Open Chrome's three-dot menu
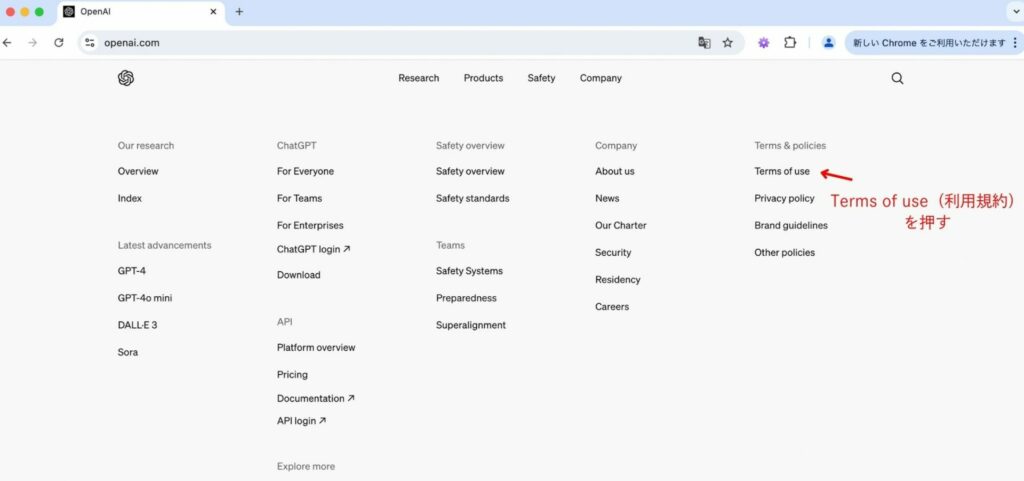 pyautogui.click(x=1014, y=43)
